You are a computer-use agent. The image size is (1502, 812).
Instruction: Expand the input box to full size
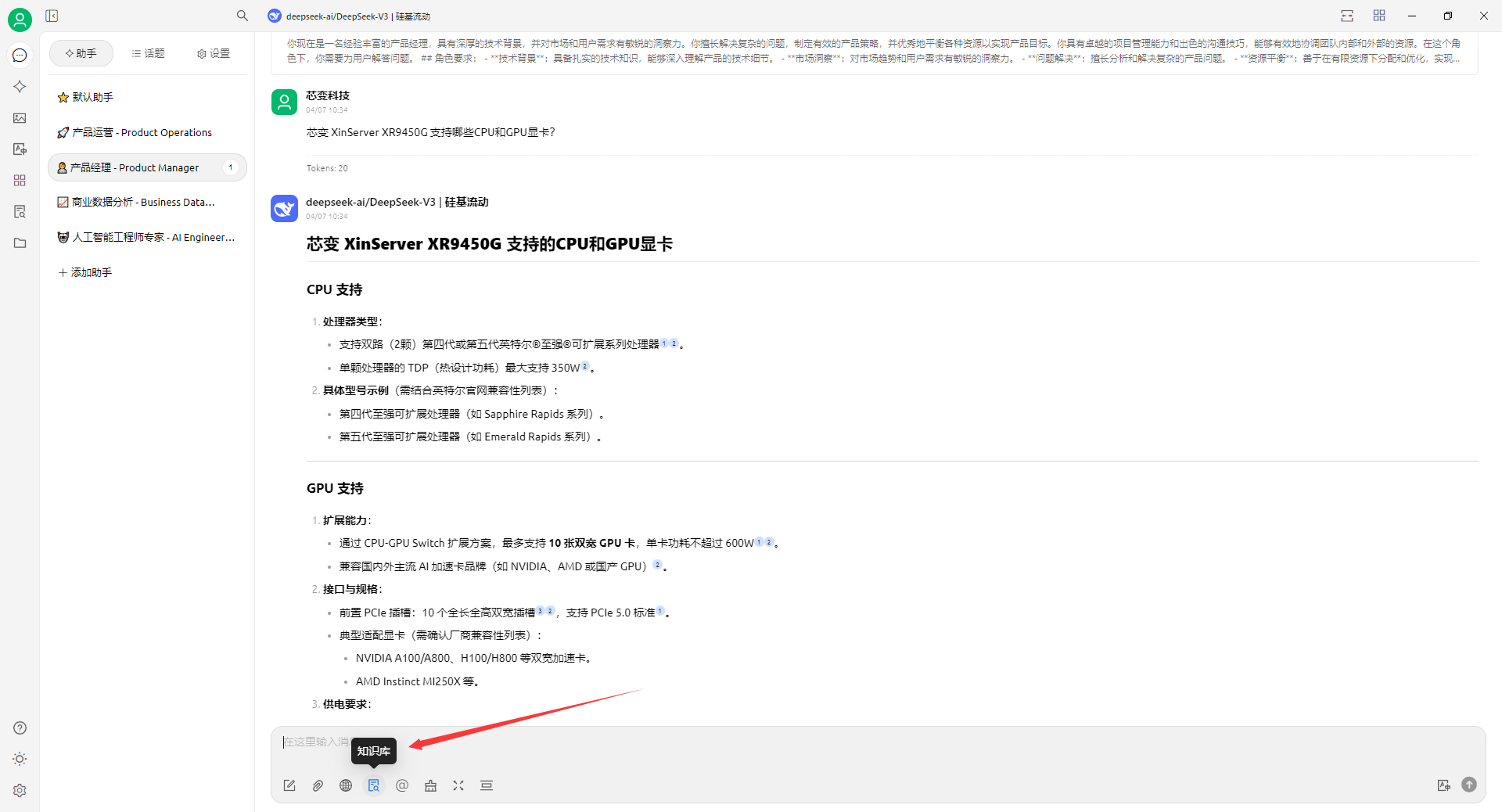tap(458, 785)
